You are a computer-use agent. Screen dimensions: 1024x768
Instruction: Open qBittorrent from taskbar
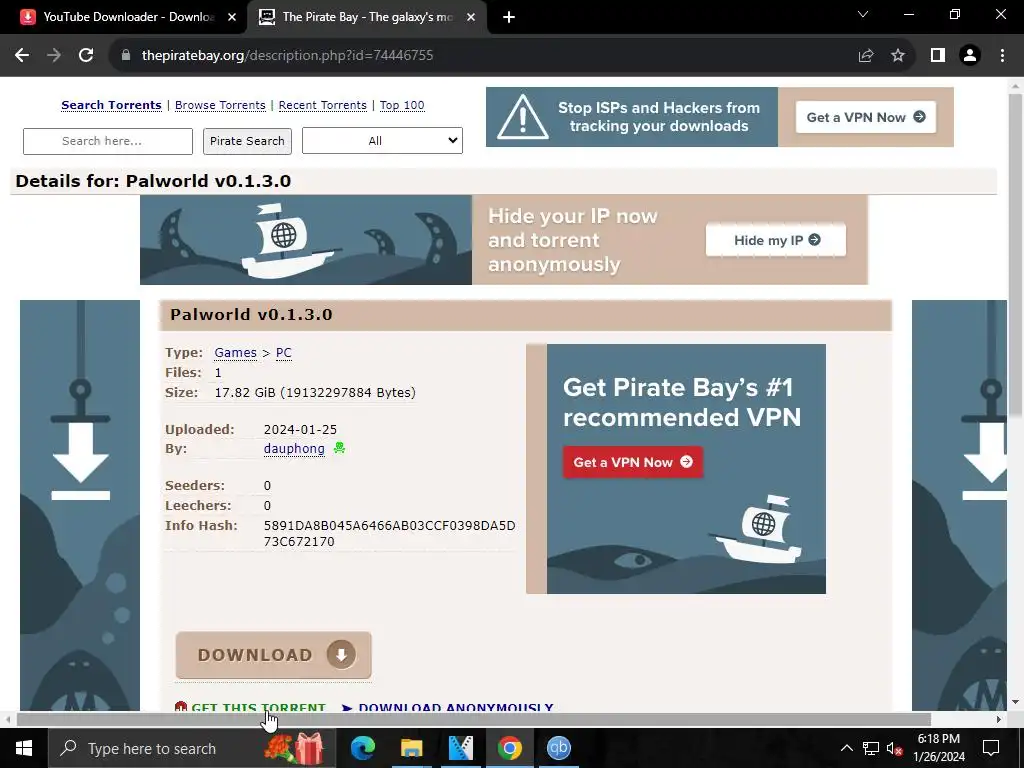pyautogui.click(x=558, y=748)
